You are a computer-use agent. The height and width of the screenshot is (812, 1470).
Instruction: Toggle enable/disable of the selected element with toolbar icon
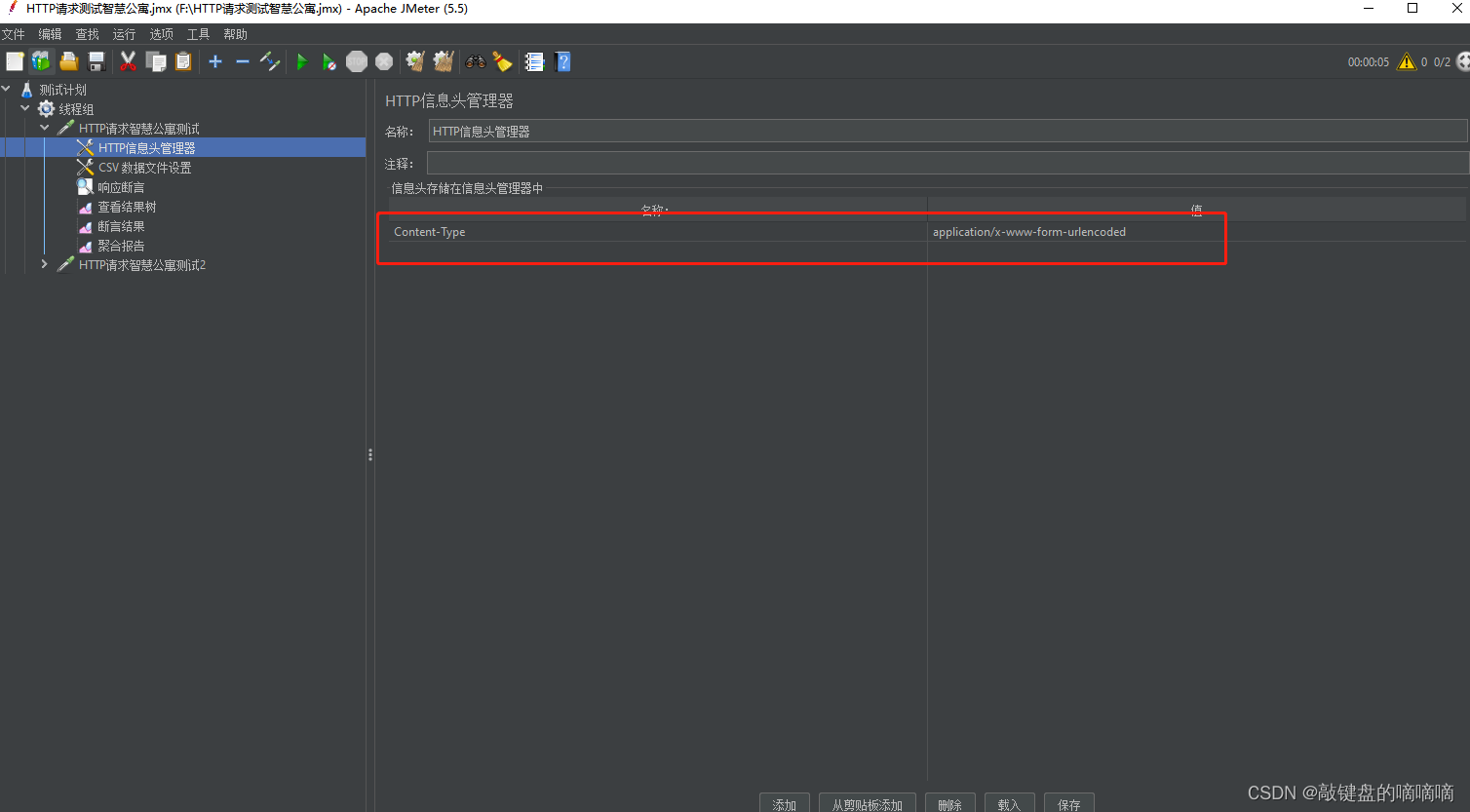(270, 61)
